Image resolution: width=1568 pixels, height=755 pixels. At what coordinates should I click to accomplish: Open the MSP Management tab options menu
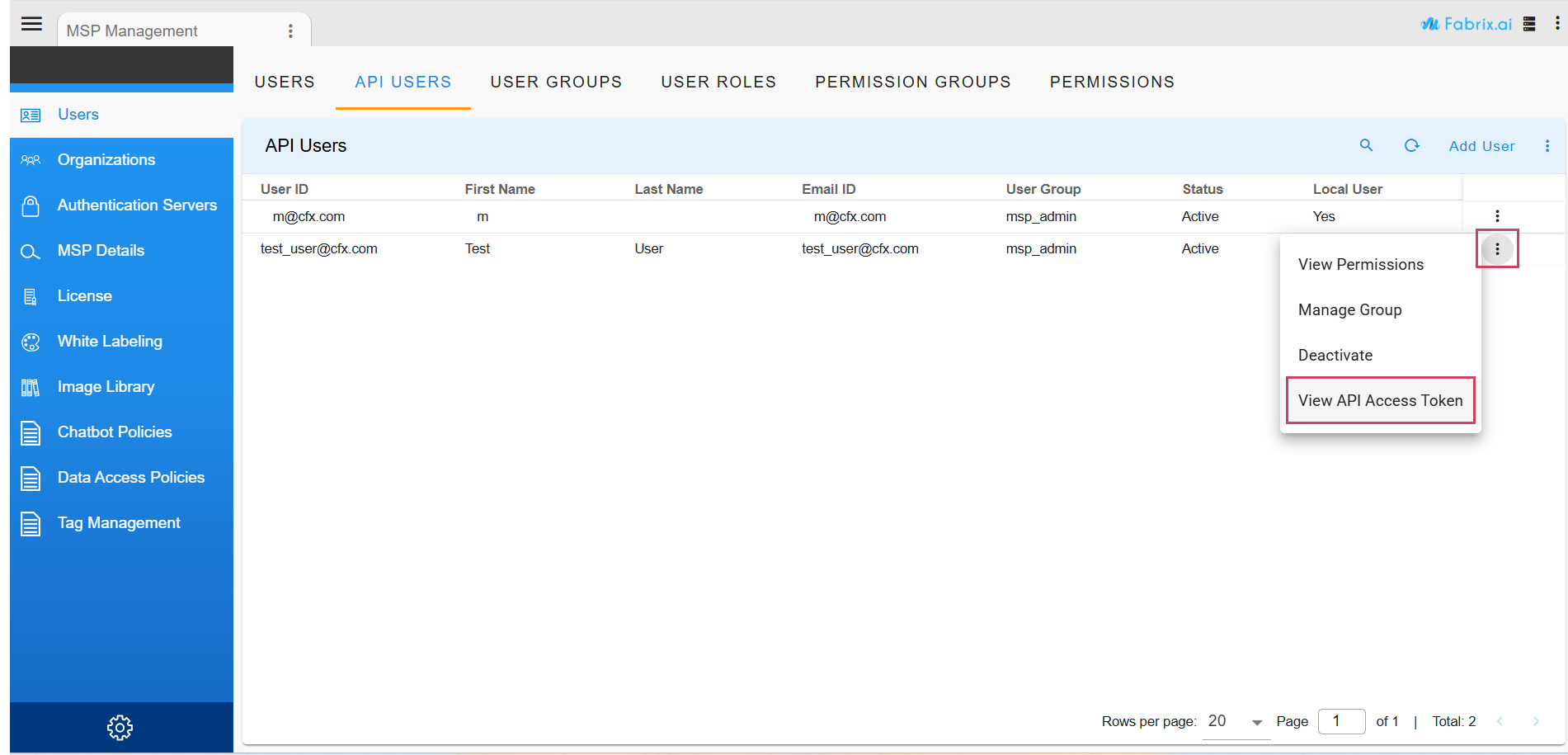coord(290,30)
